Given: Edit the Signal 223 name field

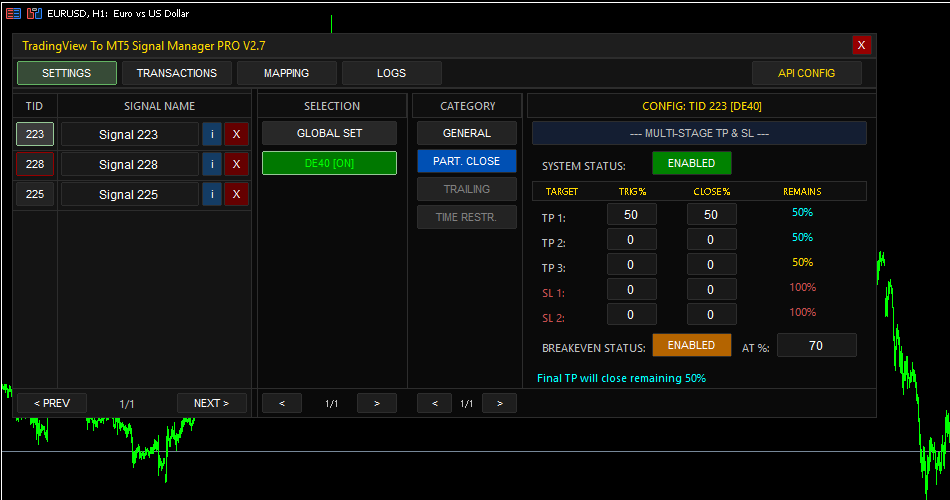Looking at the screenshot, I should [x=129, y=134].
